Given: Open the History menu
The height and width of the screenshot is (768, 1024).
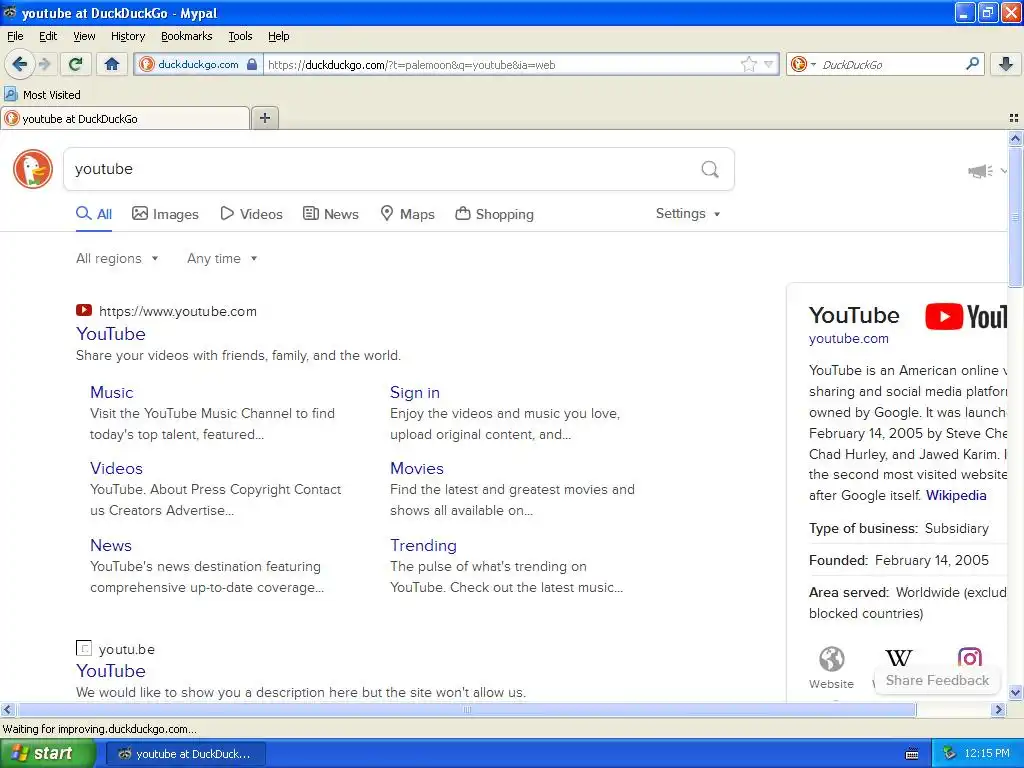Looking at the screenshot, I should [127, 36].
